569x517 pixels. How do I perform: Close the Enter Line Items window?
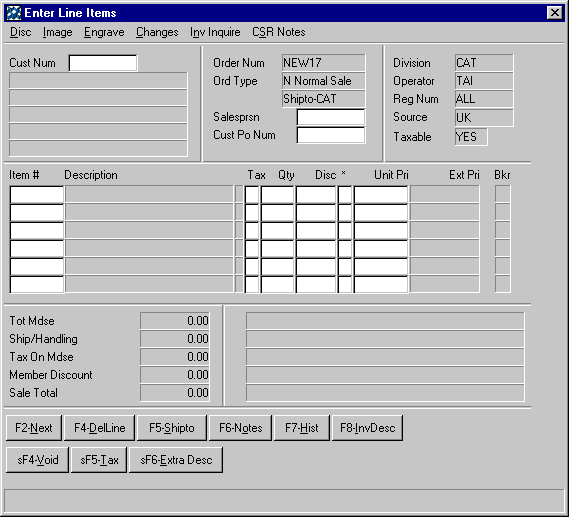coord(554,13)
